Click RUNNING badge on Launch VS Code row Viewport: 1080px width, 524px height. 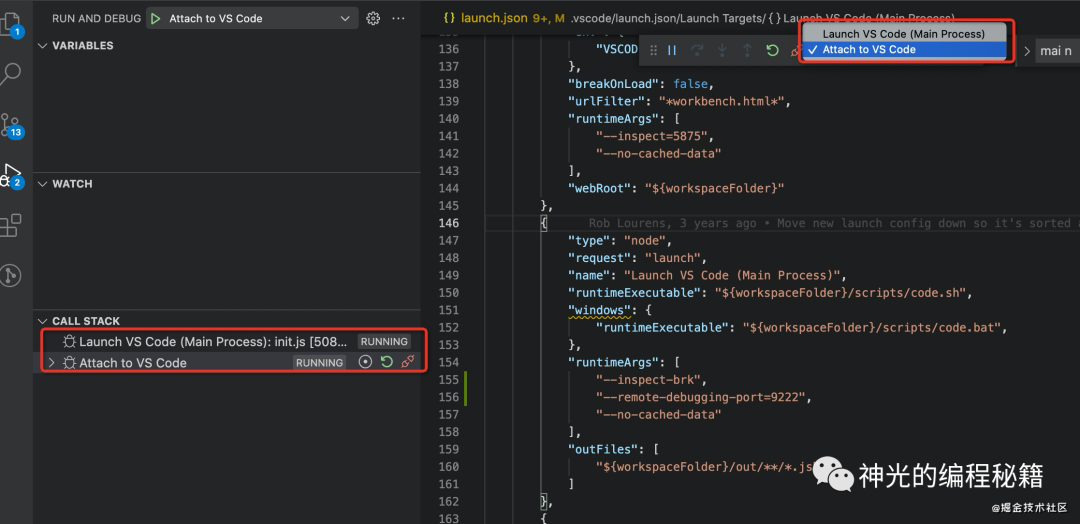[384, 342]
